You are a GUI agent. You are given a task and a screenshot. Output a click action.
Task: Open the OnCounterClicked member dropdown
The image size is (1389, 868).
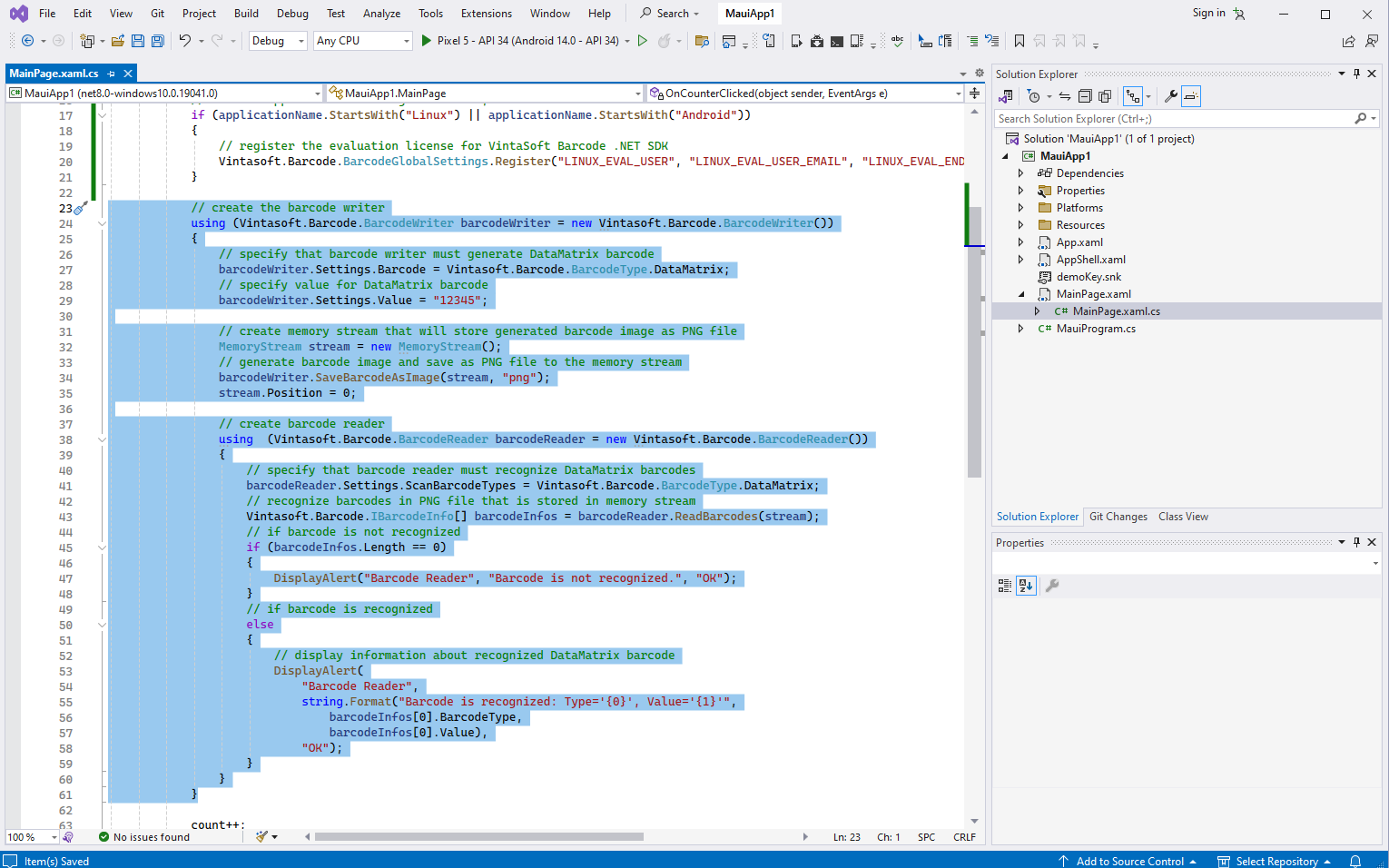[x=805, y=93]
